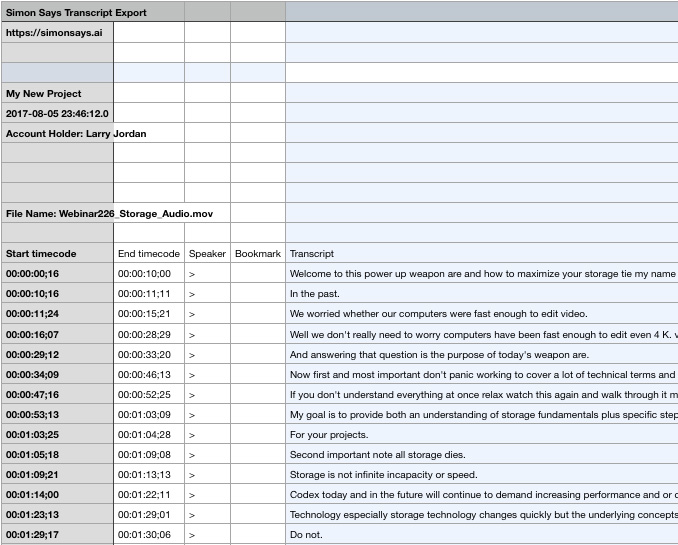Select transcript 'Storage is not infinite incapacity'
Image resolution: width=678 pixels, height=545 pixels.
pyautogui.click(x=482, y=474)
